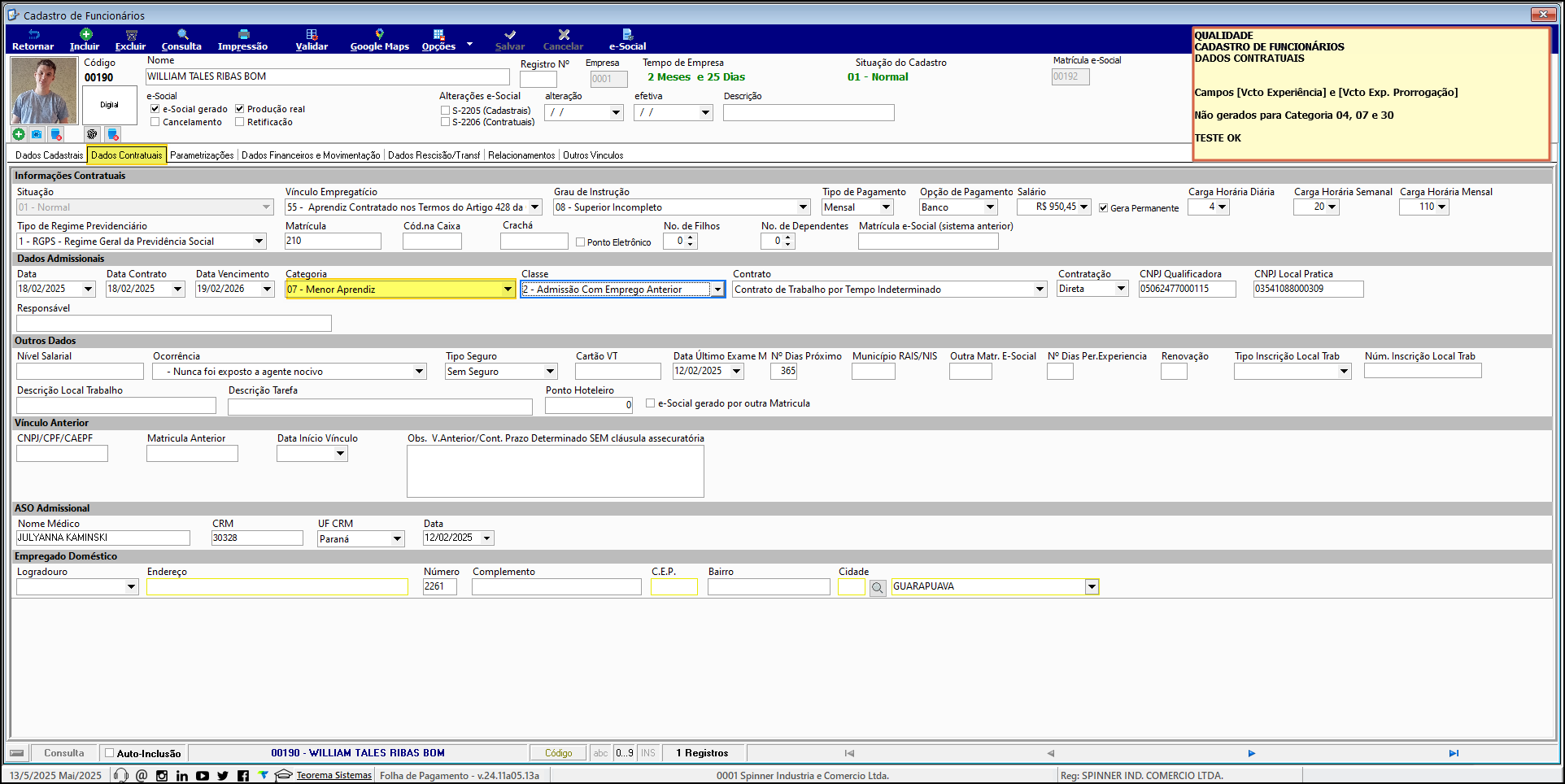Switch to the Dados Cadastrais tab
The image size is (1565, 784).
click(50, 155)
